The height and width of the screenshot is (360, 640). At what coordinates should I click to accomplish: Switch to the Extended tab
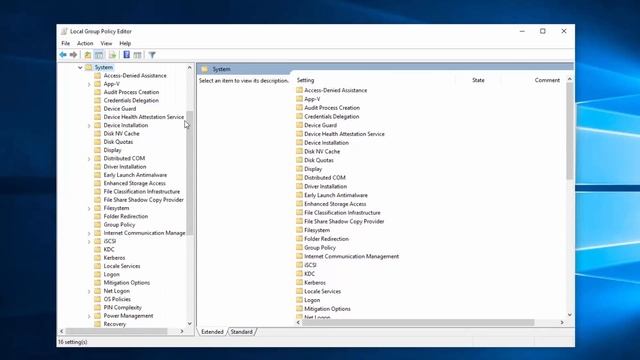click(x=212, y=332)
